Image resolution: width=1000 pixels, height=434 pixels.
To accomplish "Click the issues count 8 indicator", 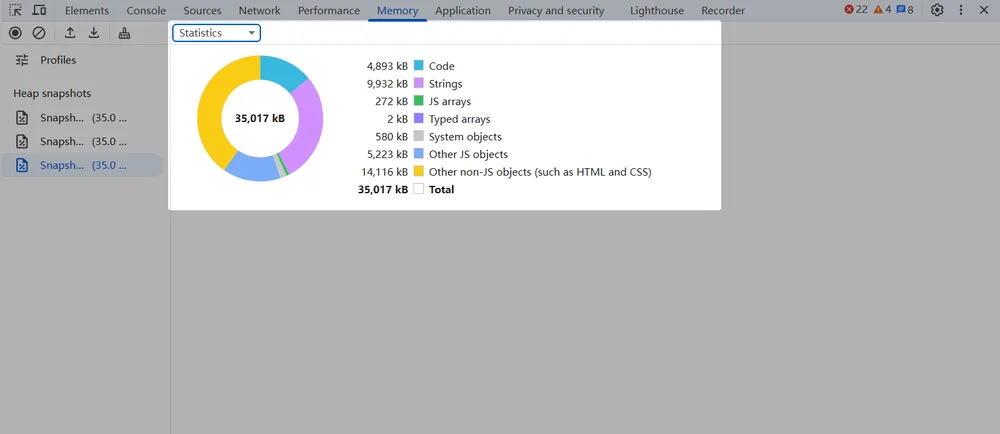I will point(905,10).
